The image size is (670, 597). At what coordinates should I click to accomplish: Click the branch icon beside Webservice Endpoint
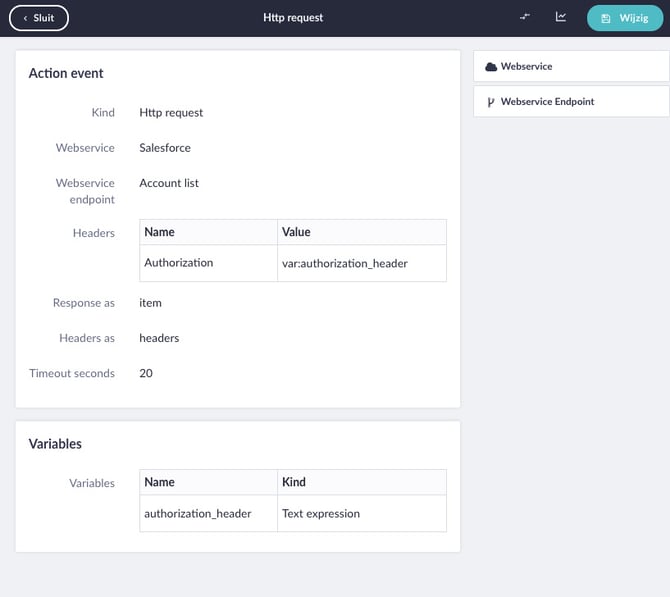tap(490, 102)
